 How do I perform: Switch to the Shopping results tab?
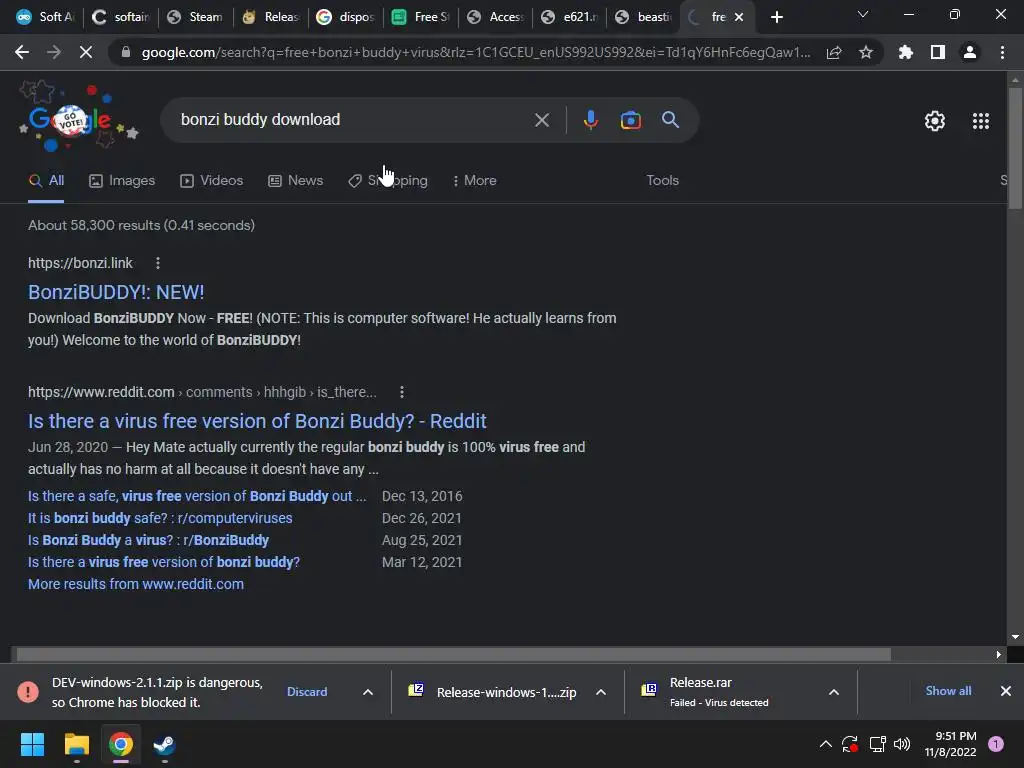pos(388,180)
